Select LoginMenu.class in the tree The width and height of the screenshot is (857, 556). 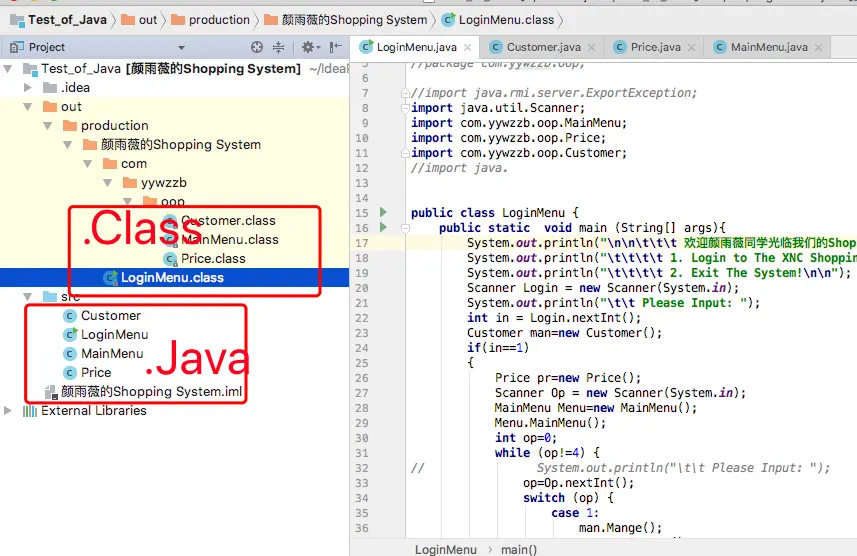click(172, 278)
